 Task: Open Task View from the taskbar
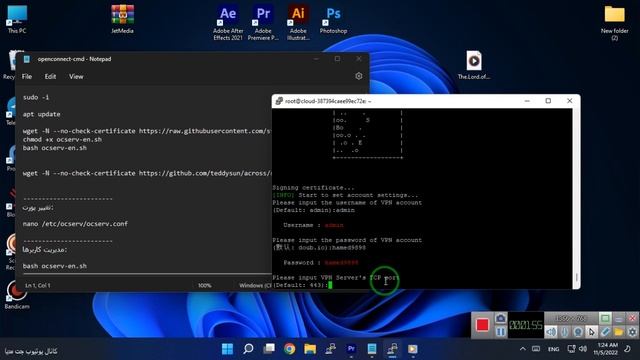tap(269, 349)
